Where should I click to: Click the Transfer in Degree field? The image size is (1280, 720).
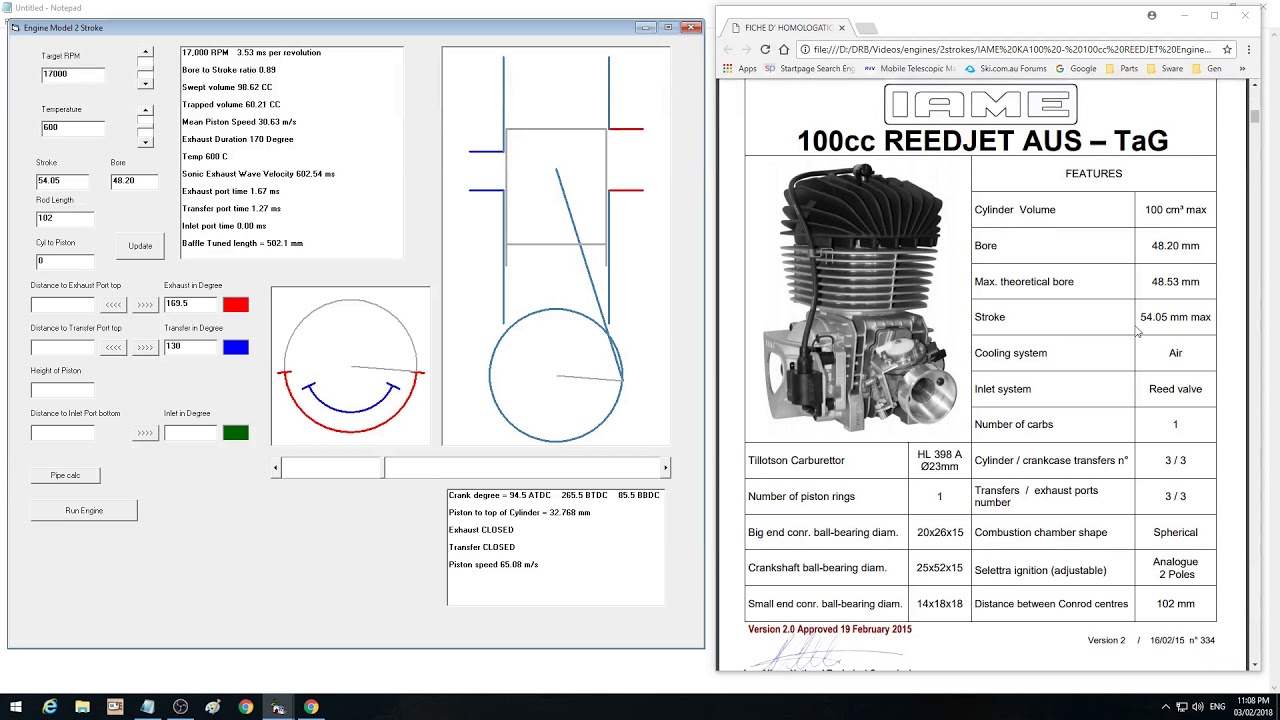pyautogui.click(x=190, y=347)
